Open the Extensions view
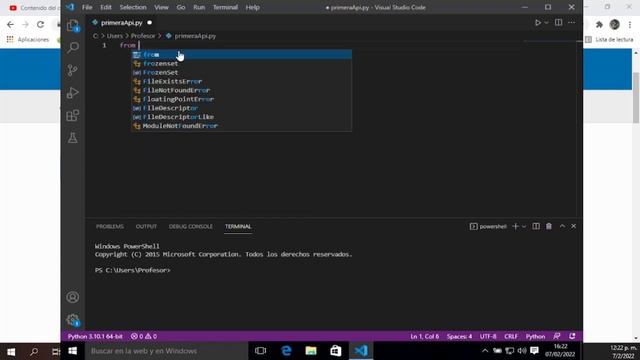 pos(73,116)
